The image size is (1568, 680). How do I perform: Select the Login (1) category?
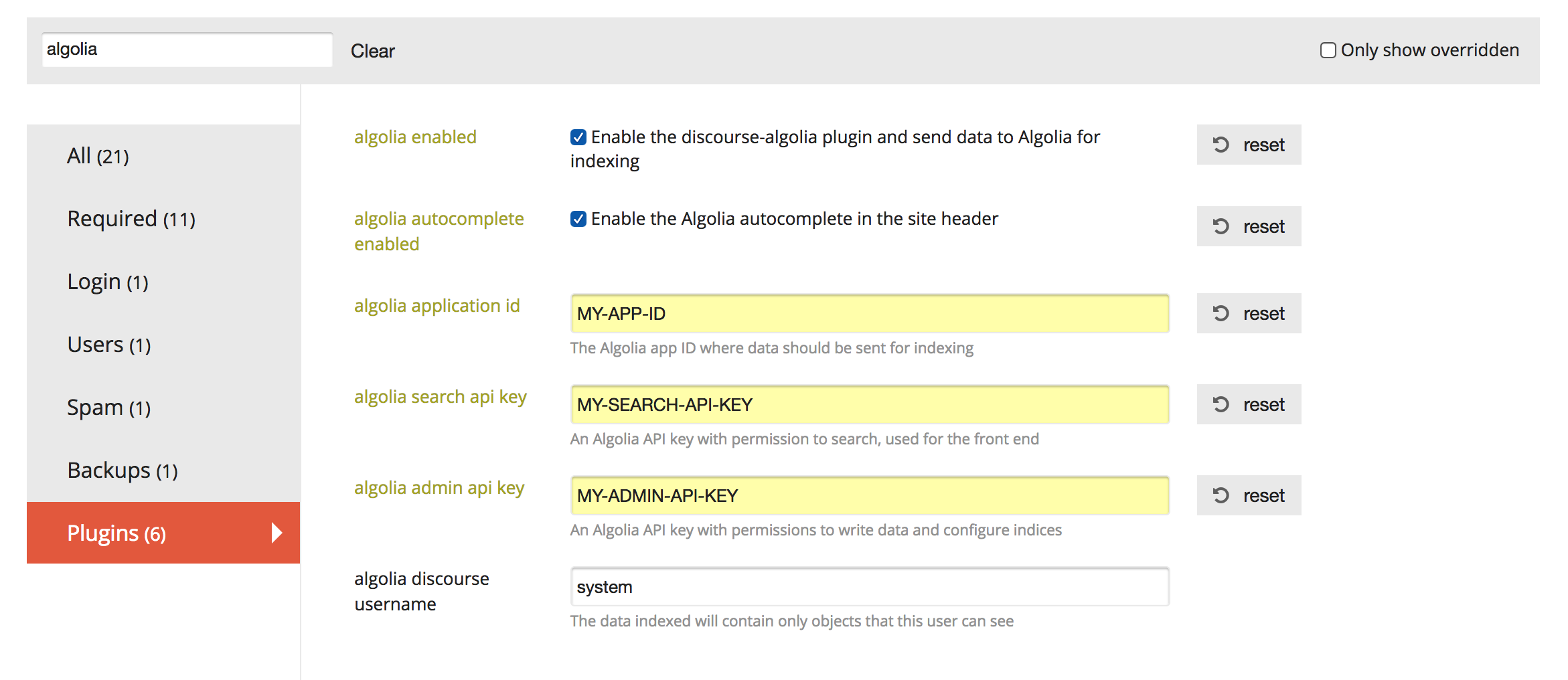(x=163, y=282)
